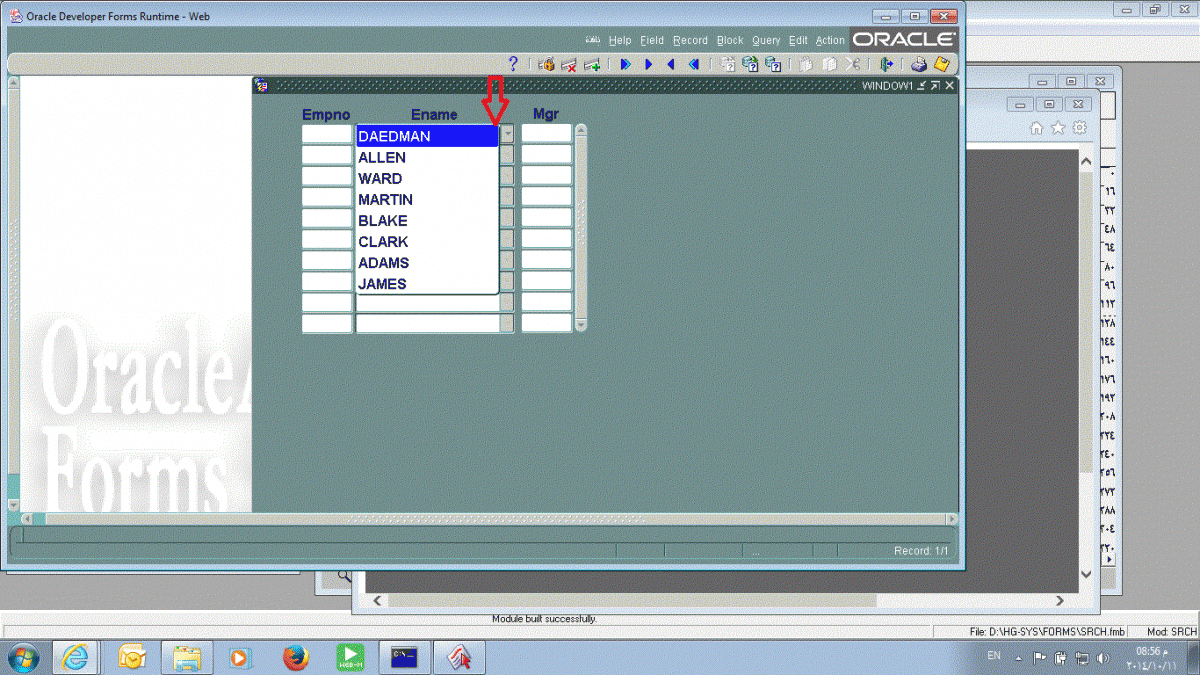This screenshot has width=1200, height=675.
Task: Open the Ename dropdown in the last row
Action: [507, 323]
